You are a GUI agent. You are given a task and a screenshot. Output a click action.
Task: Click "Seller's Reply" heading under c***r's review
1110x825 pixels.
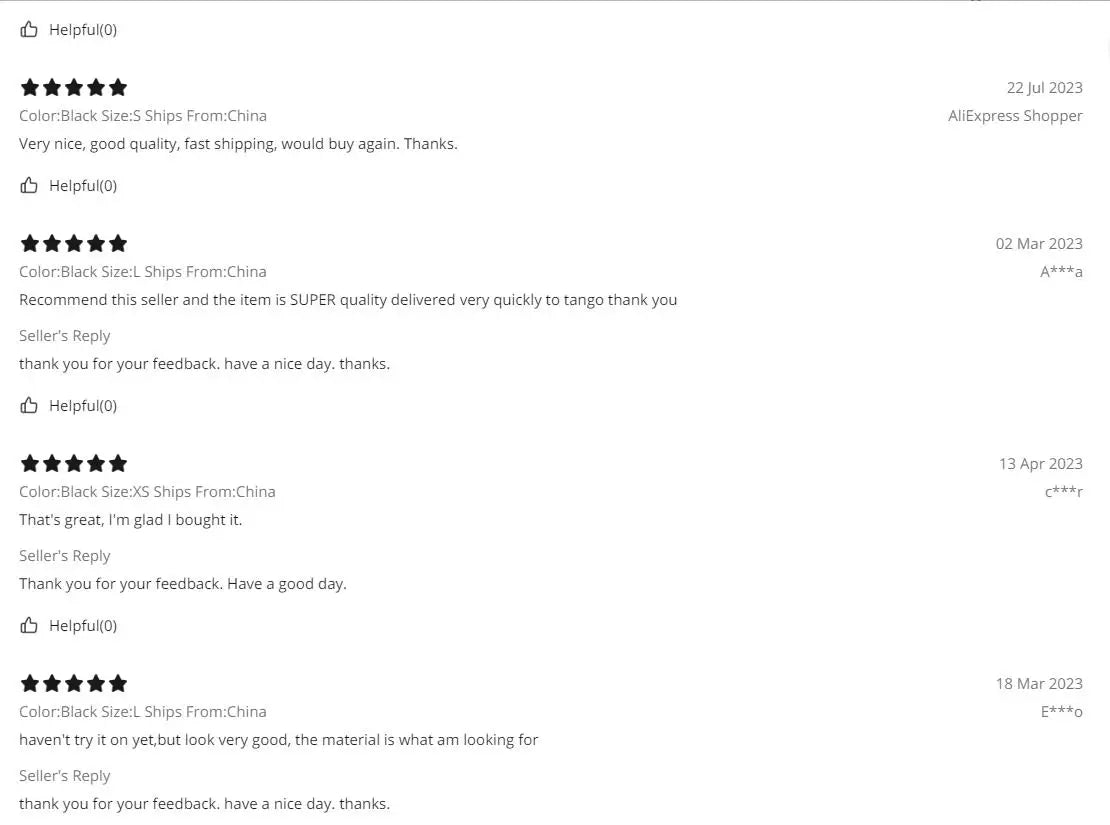pyautogui.click(x=65, y=555)
